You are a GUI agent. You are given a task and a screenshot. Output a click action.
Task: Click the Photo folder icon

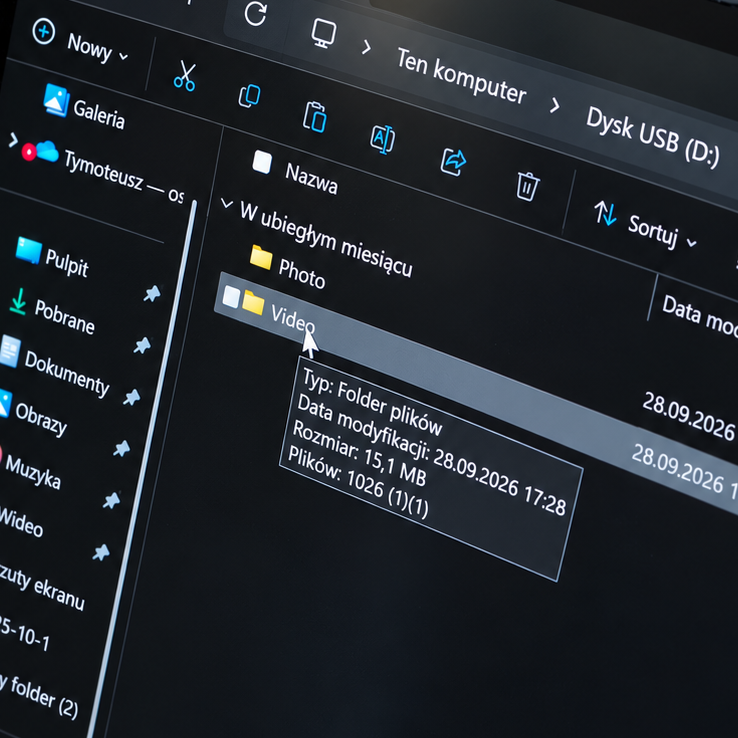[x=261, y=257]
